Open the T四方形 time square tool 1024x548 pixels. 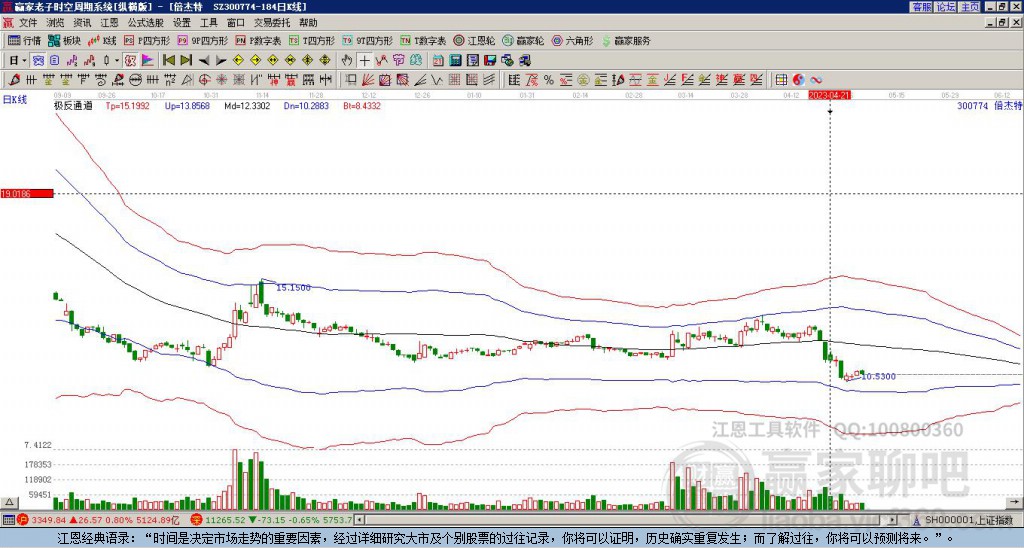coord(312,40)
